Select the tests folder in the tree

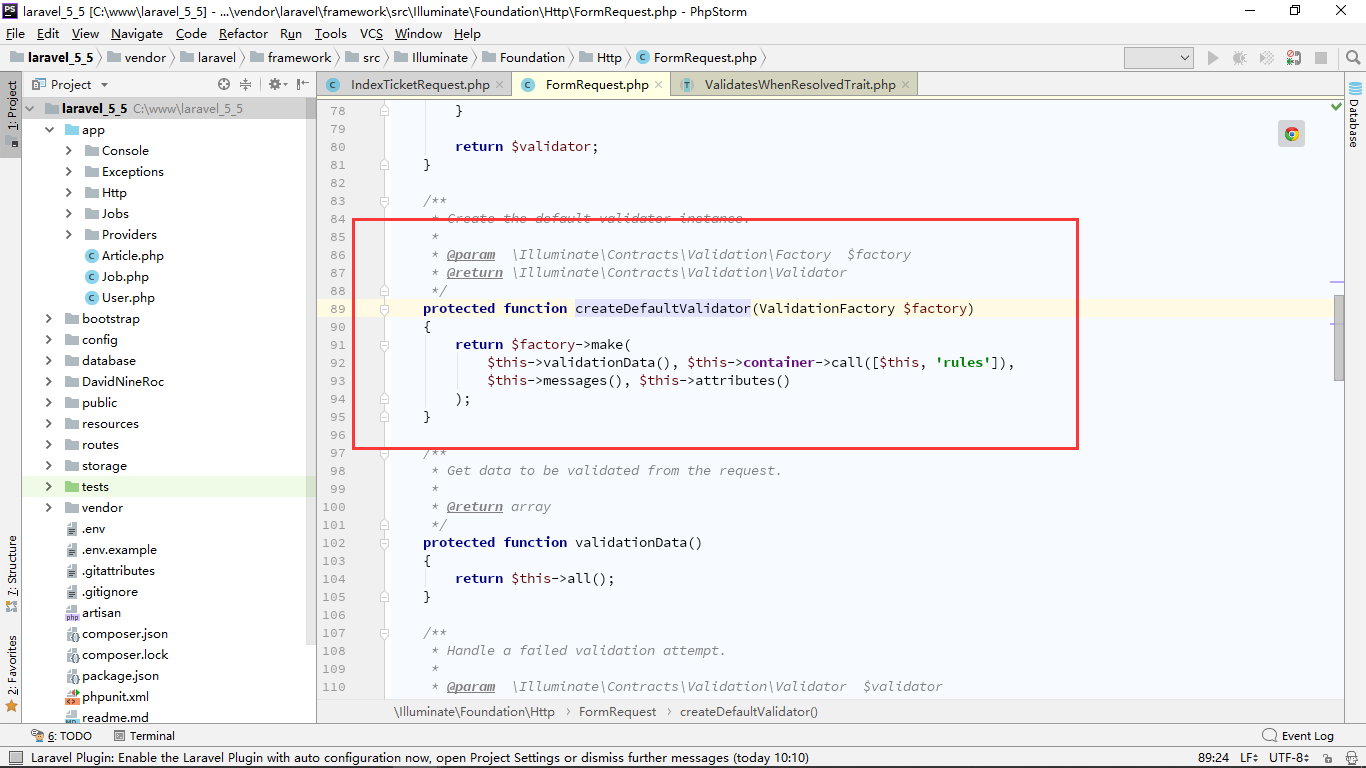pyautogui.click(x=95, y=487)
